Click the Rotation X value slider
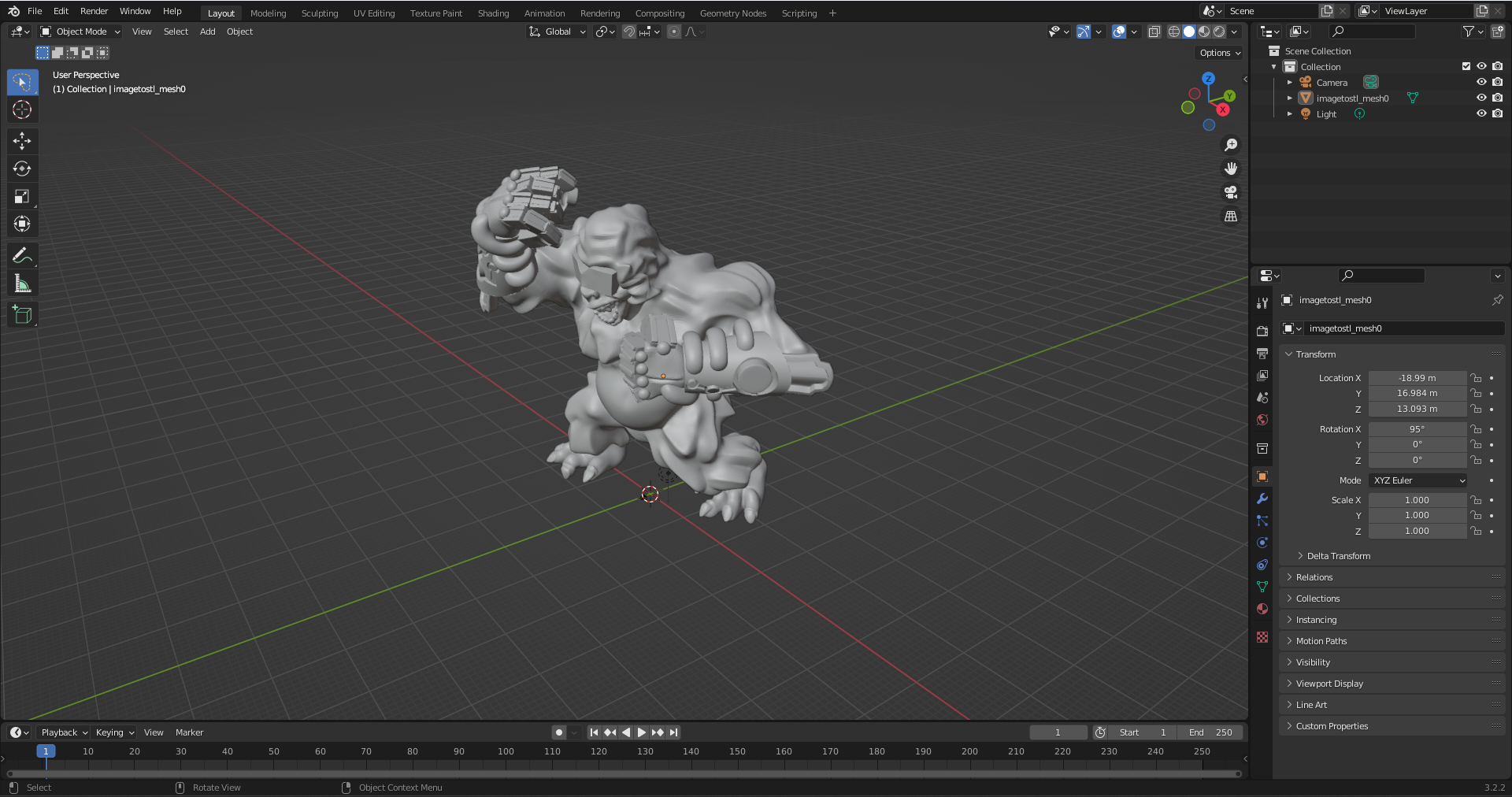Image resolution: width=1512 pixels, height=797 pixels. coord(1417,429)
